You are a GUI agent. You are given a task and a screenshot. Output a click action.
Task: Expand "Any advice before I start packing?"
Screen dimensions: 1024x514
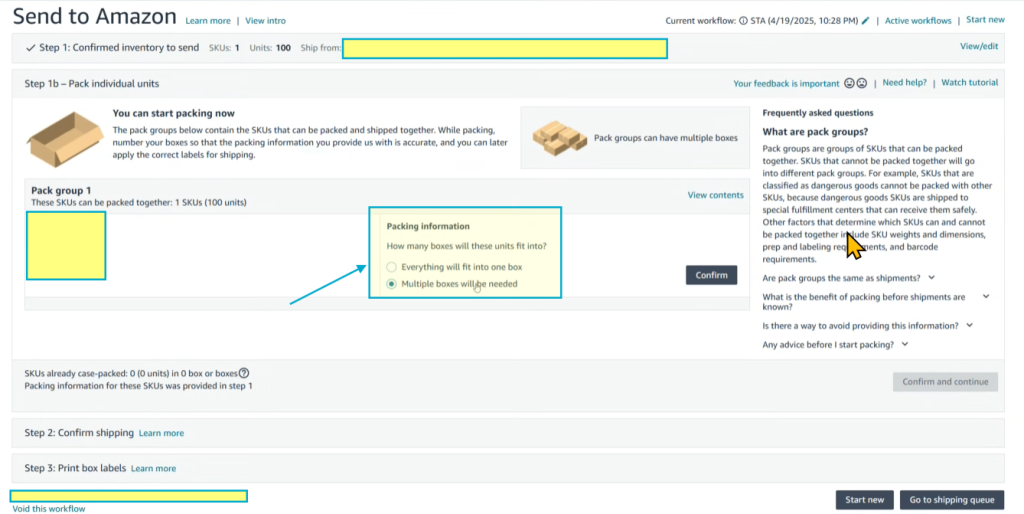905,345
